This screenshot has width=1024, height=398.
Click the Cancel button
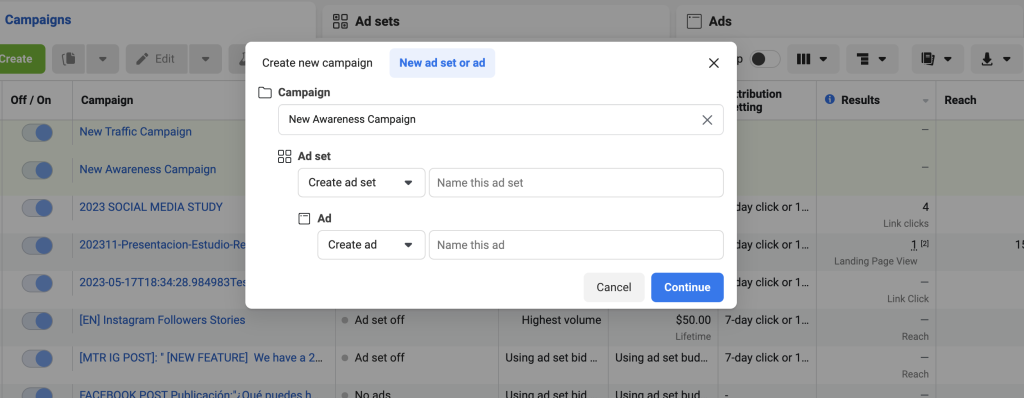point(614,288)
